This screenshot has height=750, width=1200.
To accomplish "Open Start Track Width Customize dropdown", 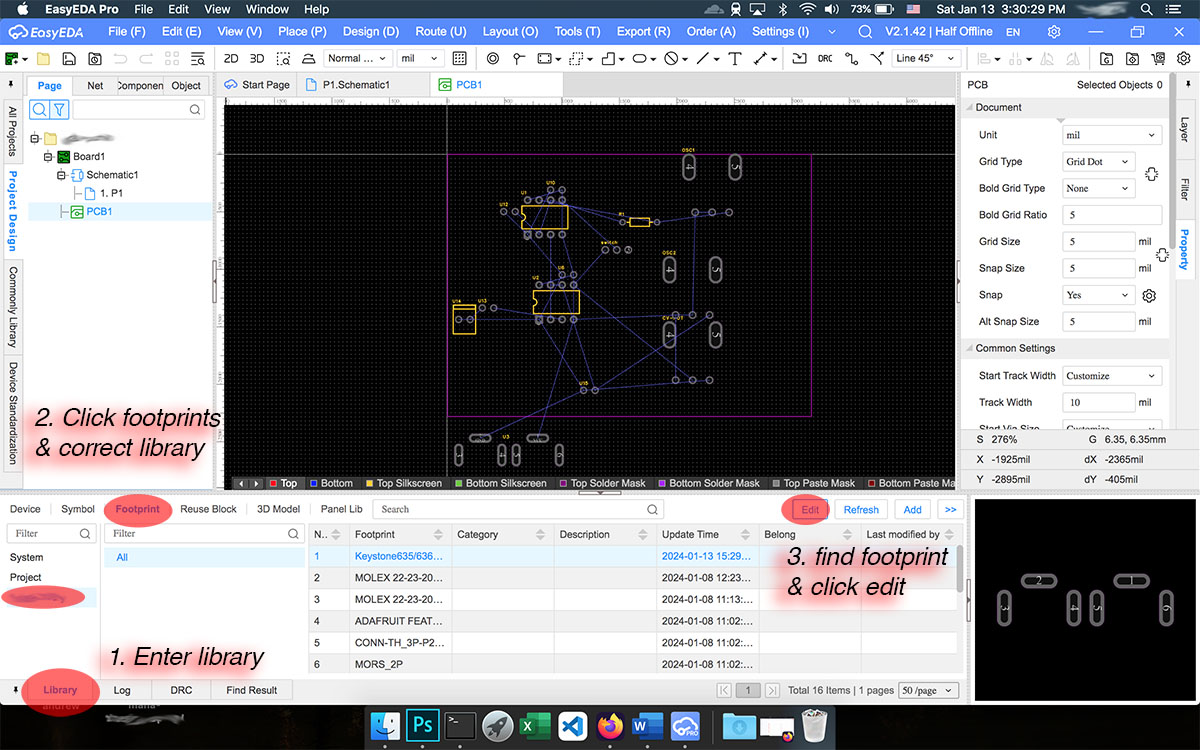I will 1112,376.
